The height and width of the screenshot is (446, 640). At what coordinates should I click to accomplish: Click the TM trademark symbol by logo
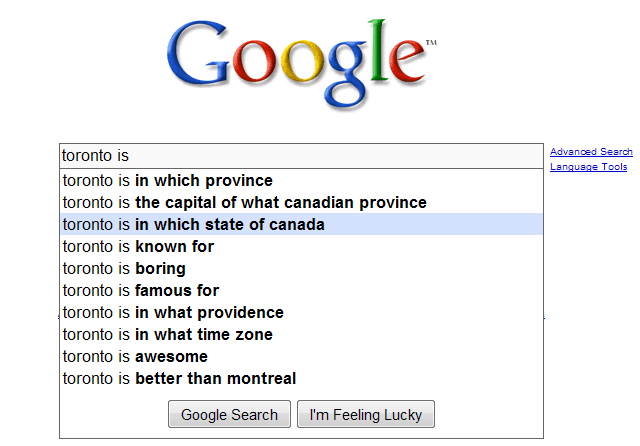coord(431,42)
